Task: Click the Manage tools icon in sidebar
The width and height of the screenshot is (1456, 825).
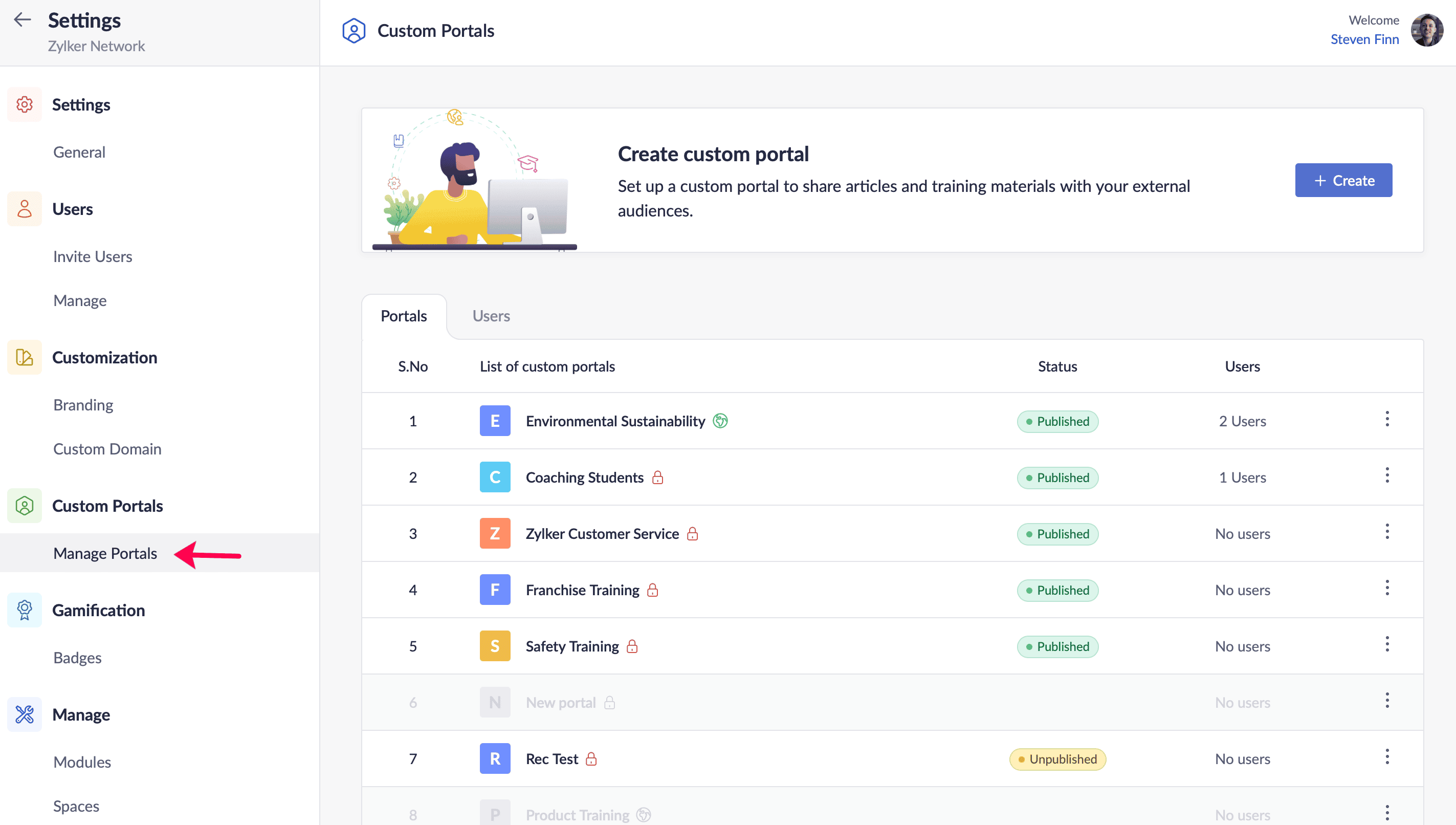Action: click(x=25, y=714)
